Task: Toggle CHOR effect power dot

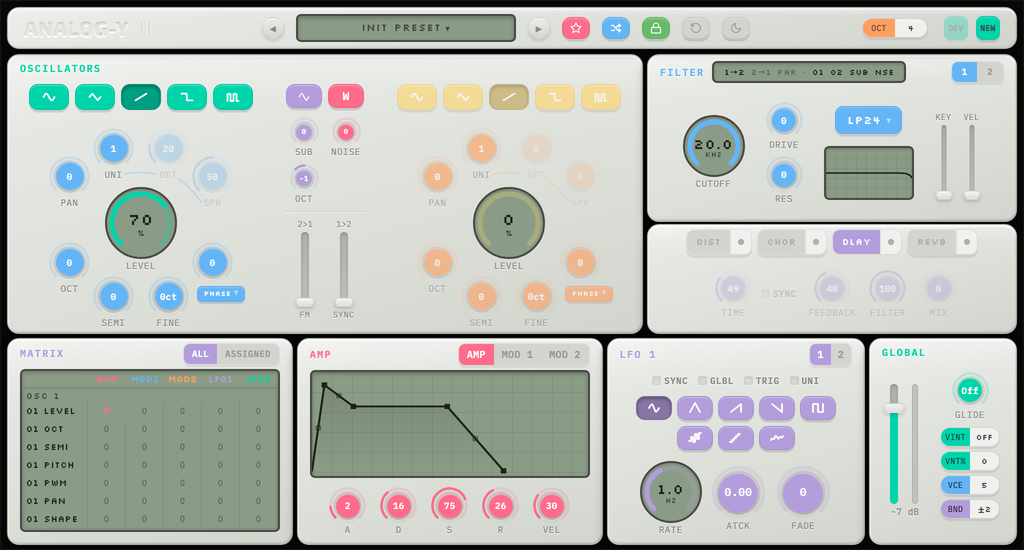Action: [816, 242]
